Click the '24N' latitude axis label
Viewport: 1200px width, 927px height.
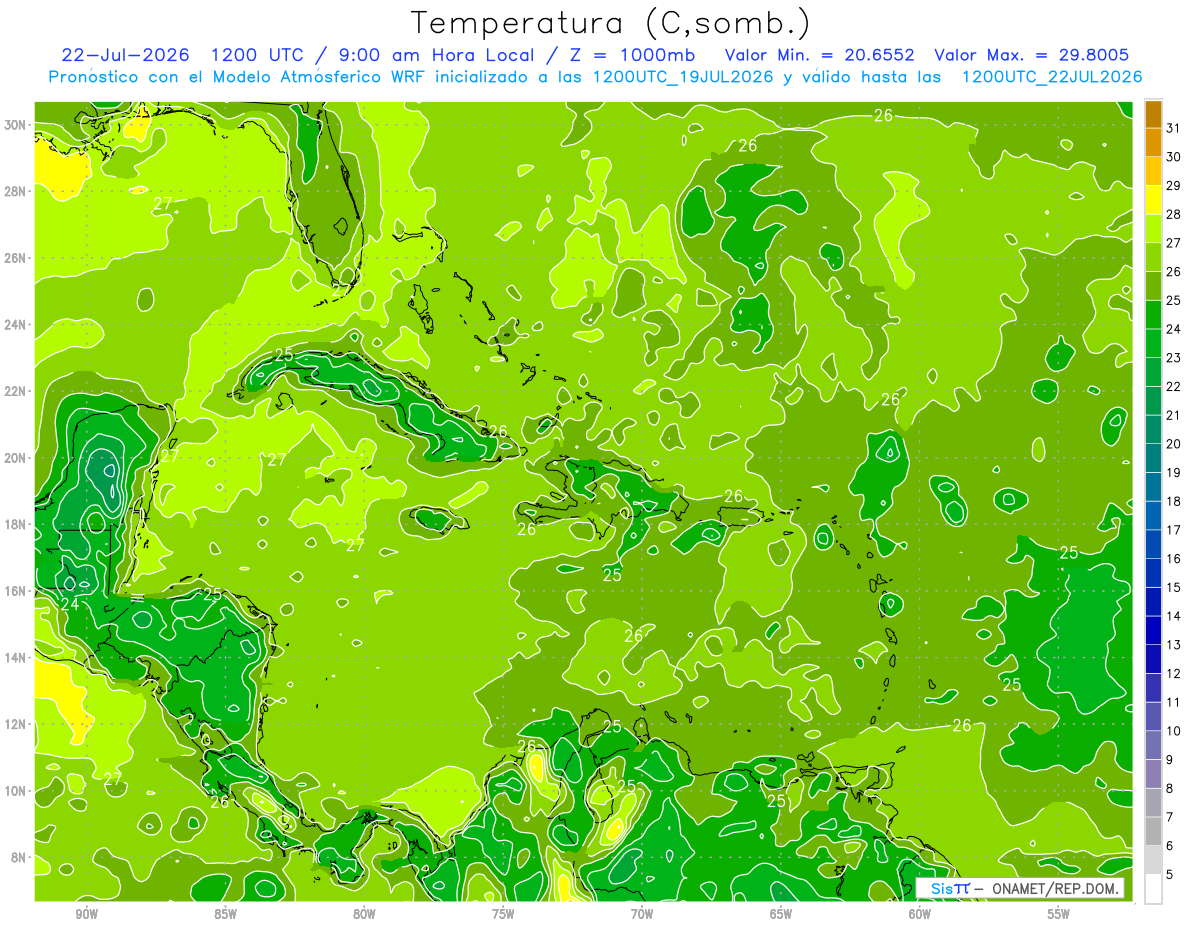[16, 325]
